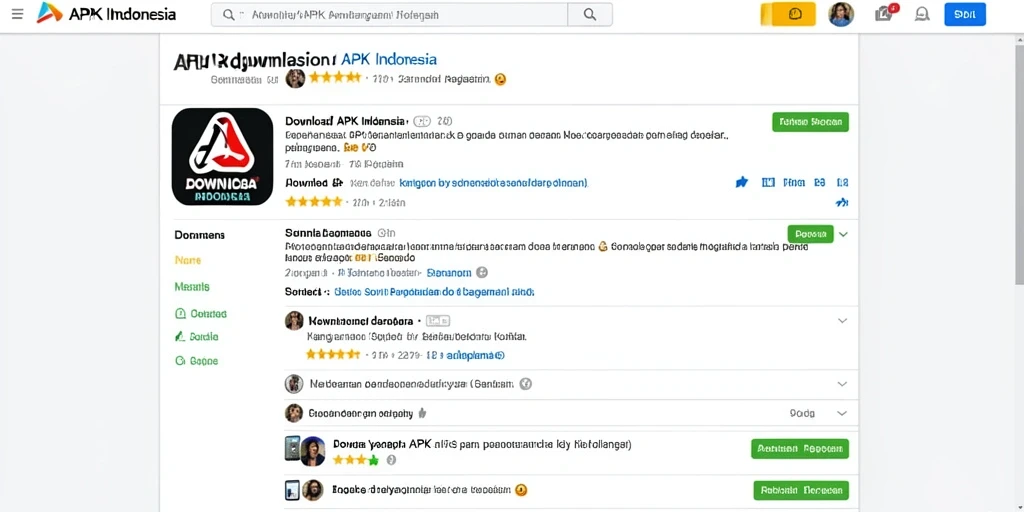Click the yellow top bar button
The height and width of the screenshot is (512, 1024).
point(788,14)
